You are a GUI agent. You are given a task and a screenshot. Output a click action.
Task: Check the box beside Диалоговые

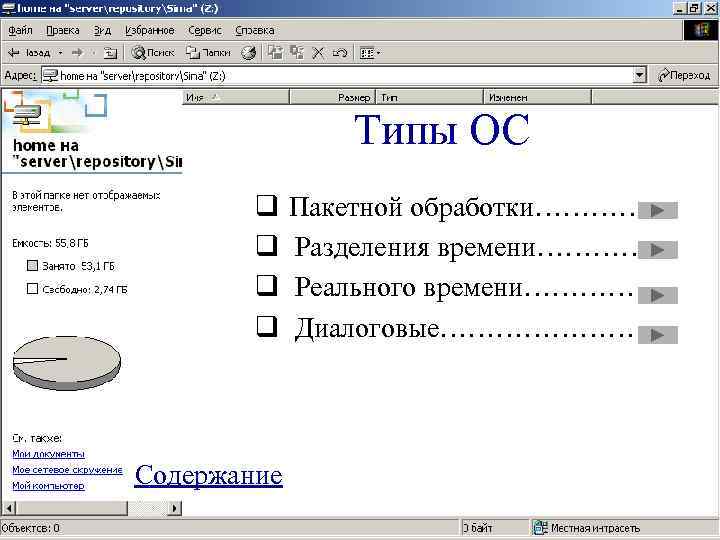(x=267, y=326)
